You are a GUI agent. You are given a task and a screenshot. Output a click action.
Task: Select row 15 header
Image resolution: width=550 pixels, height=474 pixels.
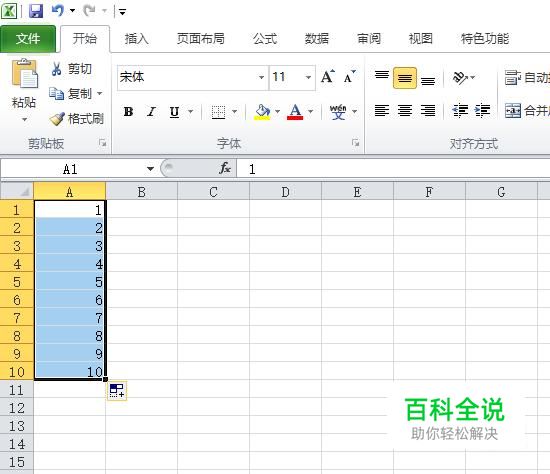[17, 462]
